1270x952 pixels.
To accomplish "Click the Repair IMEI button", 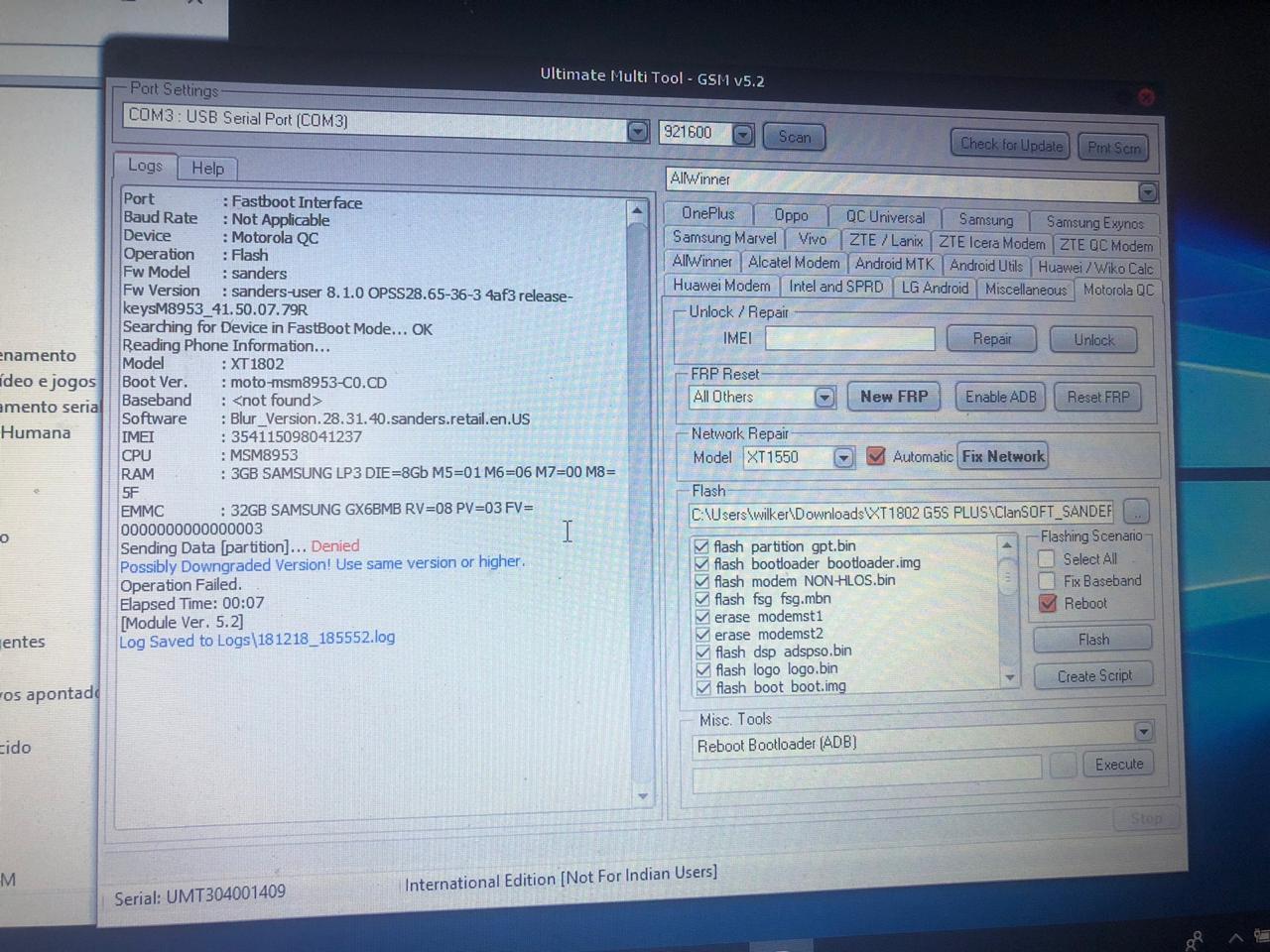I will [992, 339].
